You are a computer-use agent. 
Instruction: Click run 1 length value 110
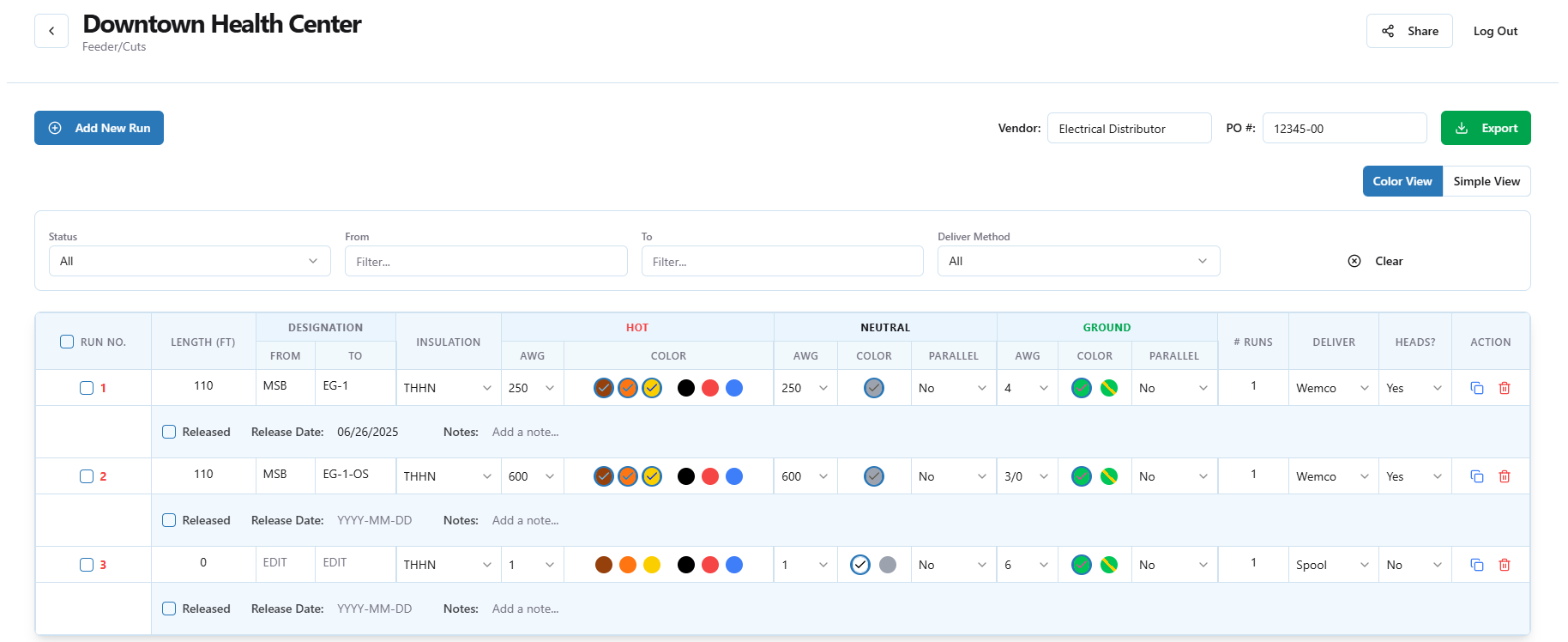tap(203, 385)
